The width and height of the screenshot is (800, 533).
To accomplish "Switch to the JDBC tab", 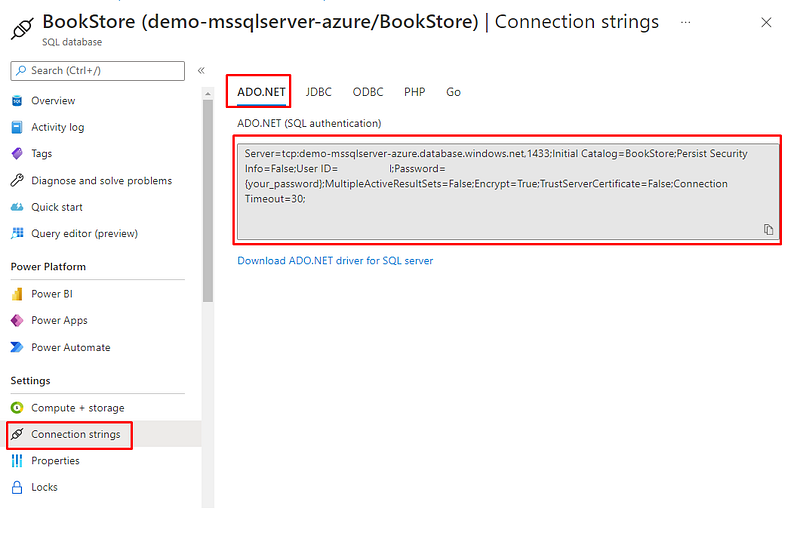I will pyautogui.click(x=318, y=92).
